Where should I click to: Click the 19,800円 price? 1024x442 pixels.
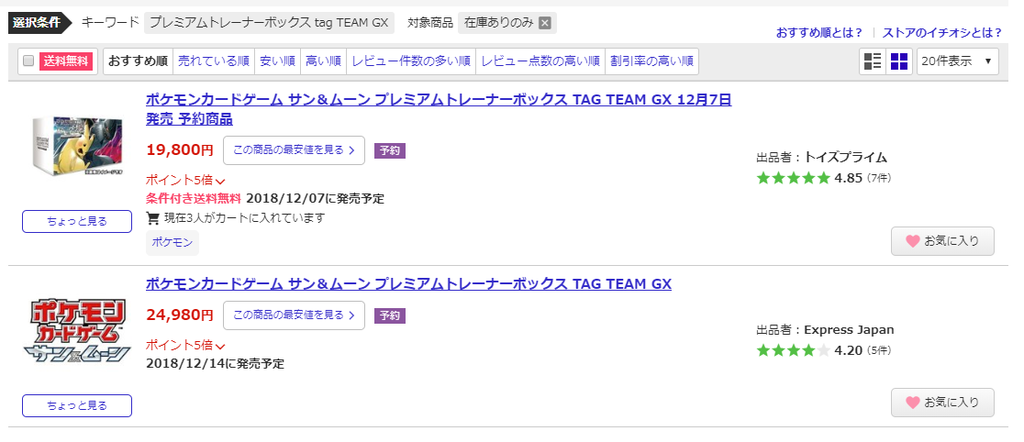pos(180,150)
